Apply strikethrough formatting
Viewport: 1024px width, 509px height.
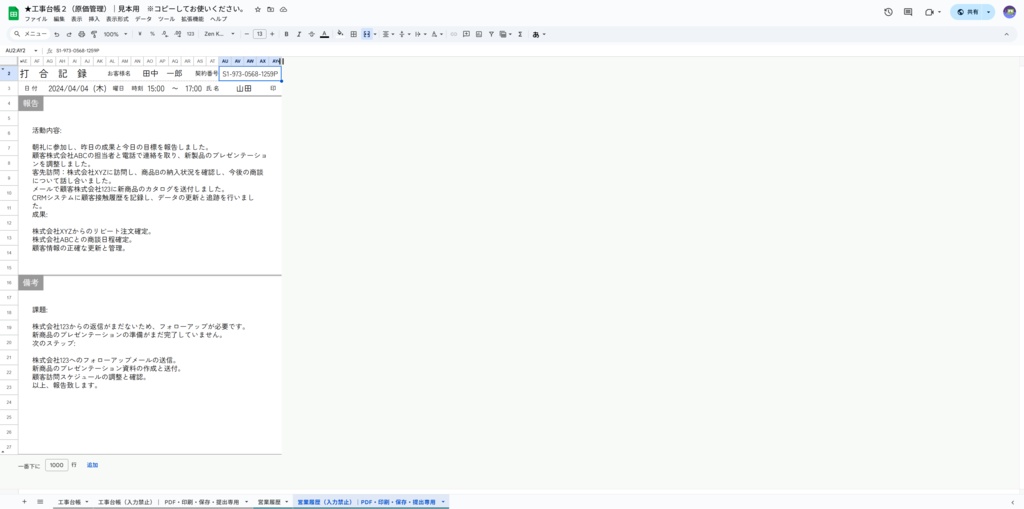(312, 34)
